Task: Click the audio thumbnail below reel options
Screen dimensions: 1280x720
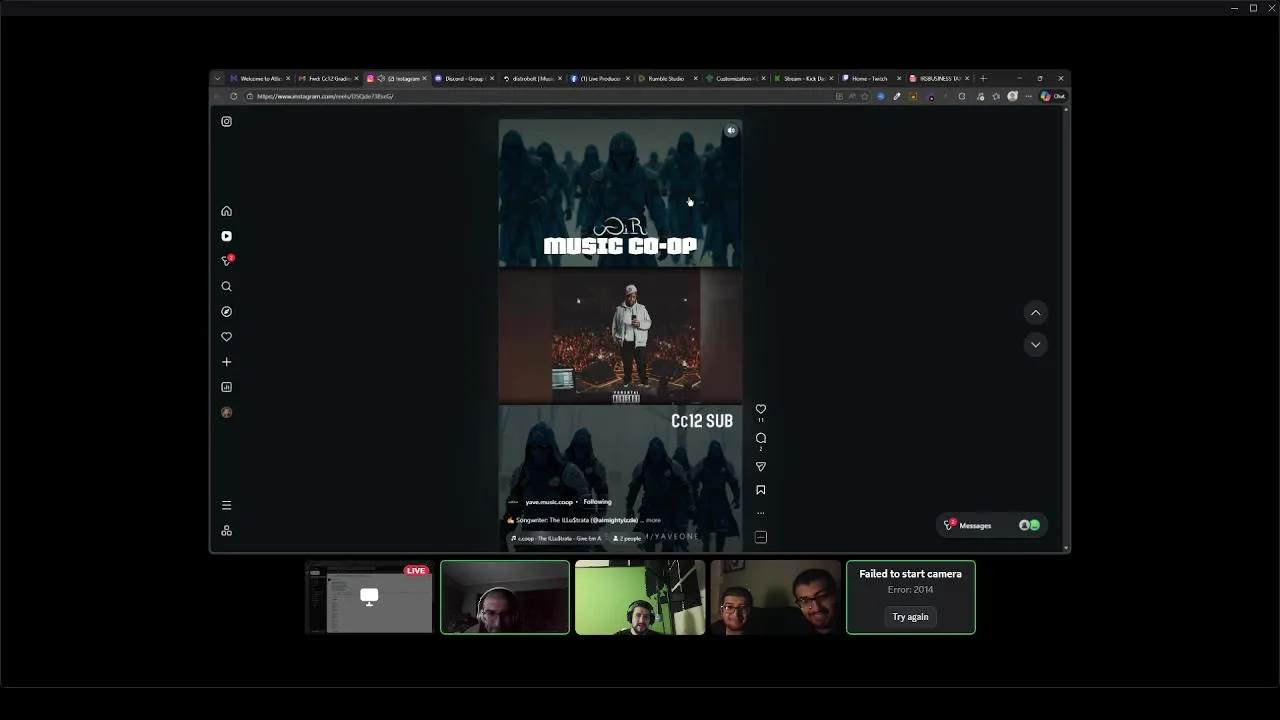Action: (760, 537)
